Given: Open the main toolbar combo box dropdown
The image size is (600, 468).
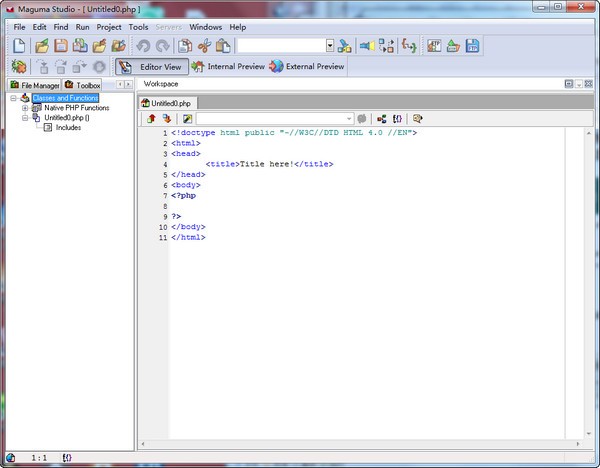Looking at the screenshot, I should point(330,46).
